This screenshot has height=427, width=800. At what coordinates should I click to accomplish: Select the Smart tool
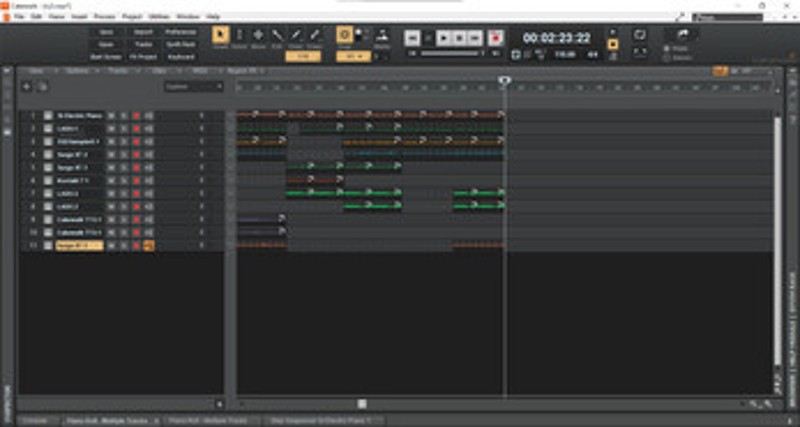click(220, 35)
